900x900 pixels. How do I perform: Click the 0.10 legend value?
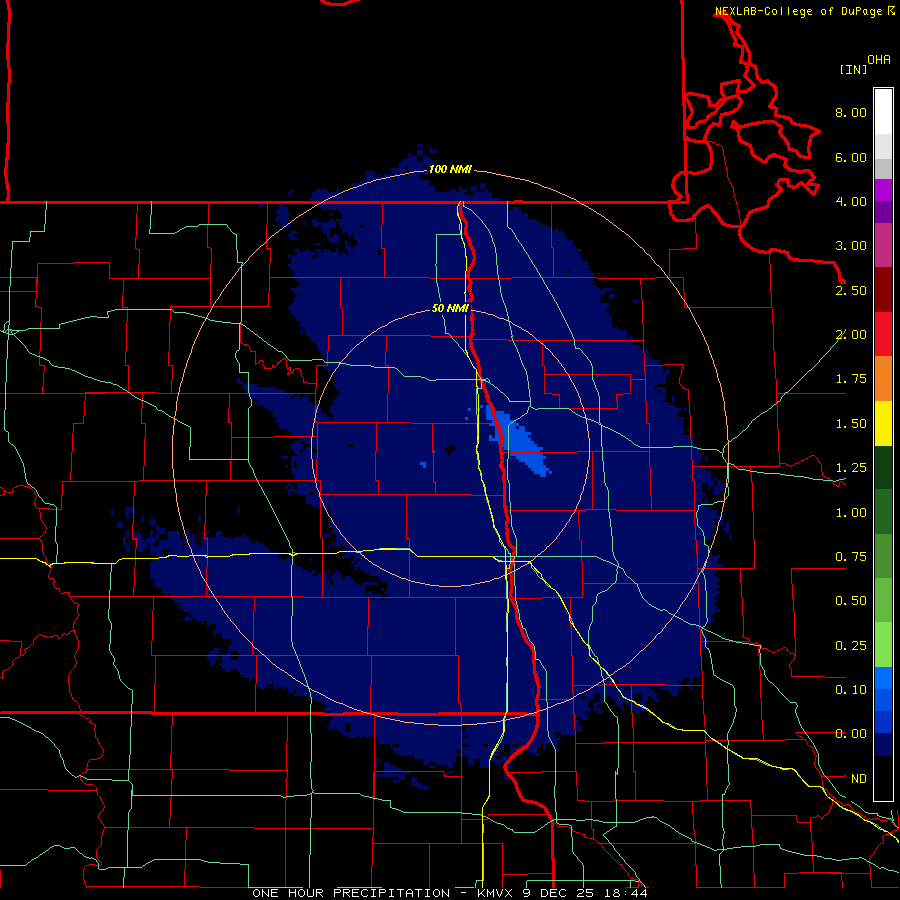coord(851,690)
